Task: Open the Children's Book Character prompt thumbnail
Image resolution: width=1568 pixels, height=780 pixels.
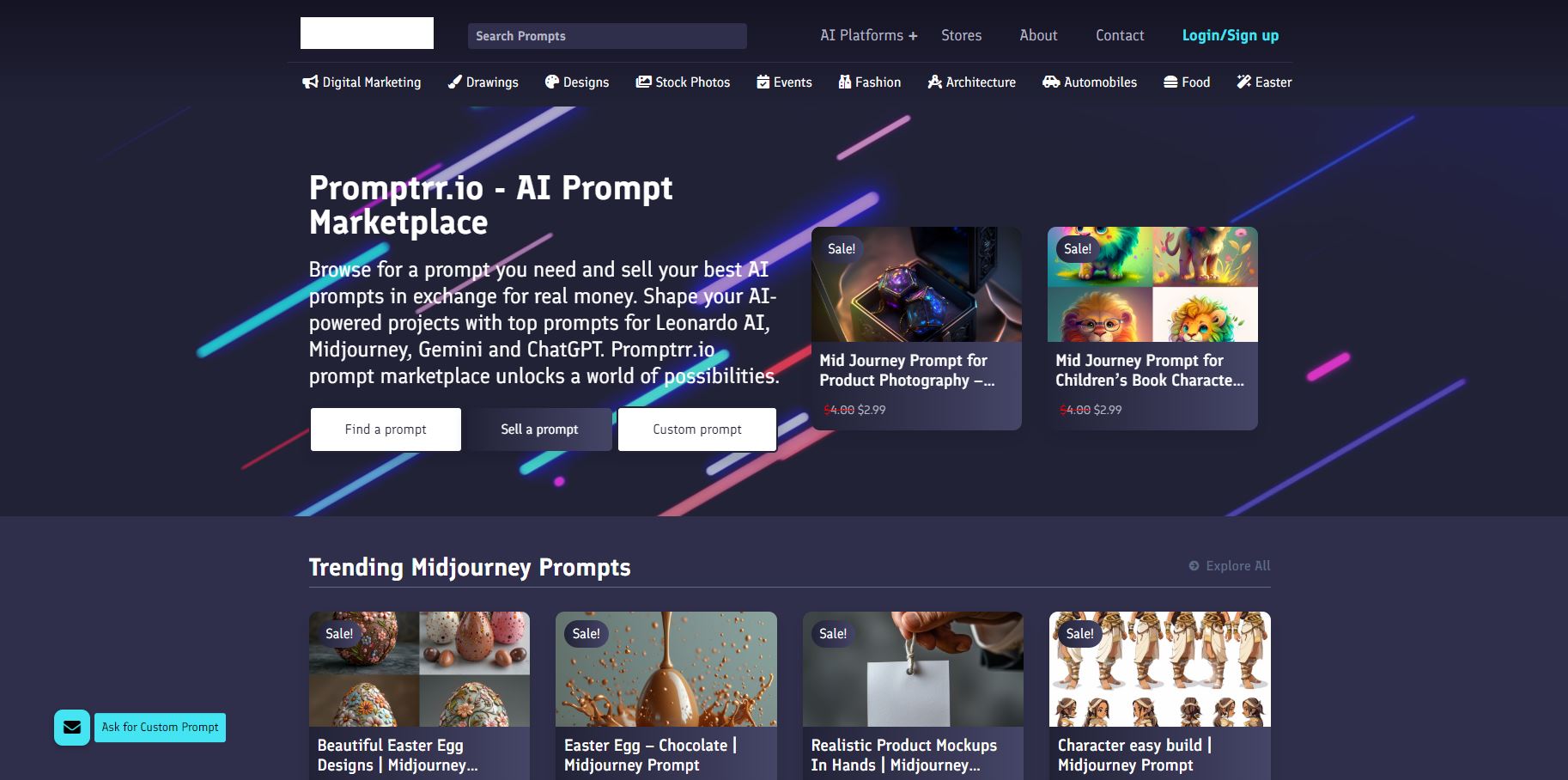Action: click(1152, 284)
